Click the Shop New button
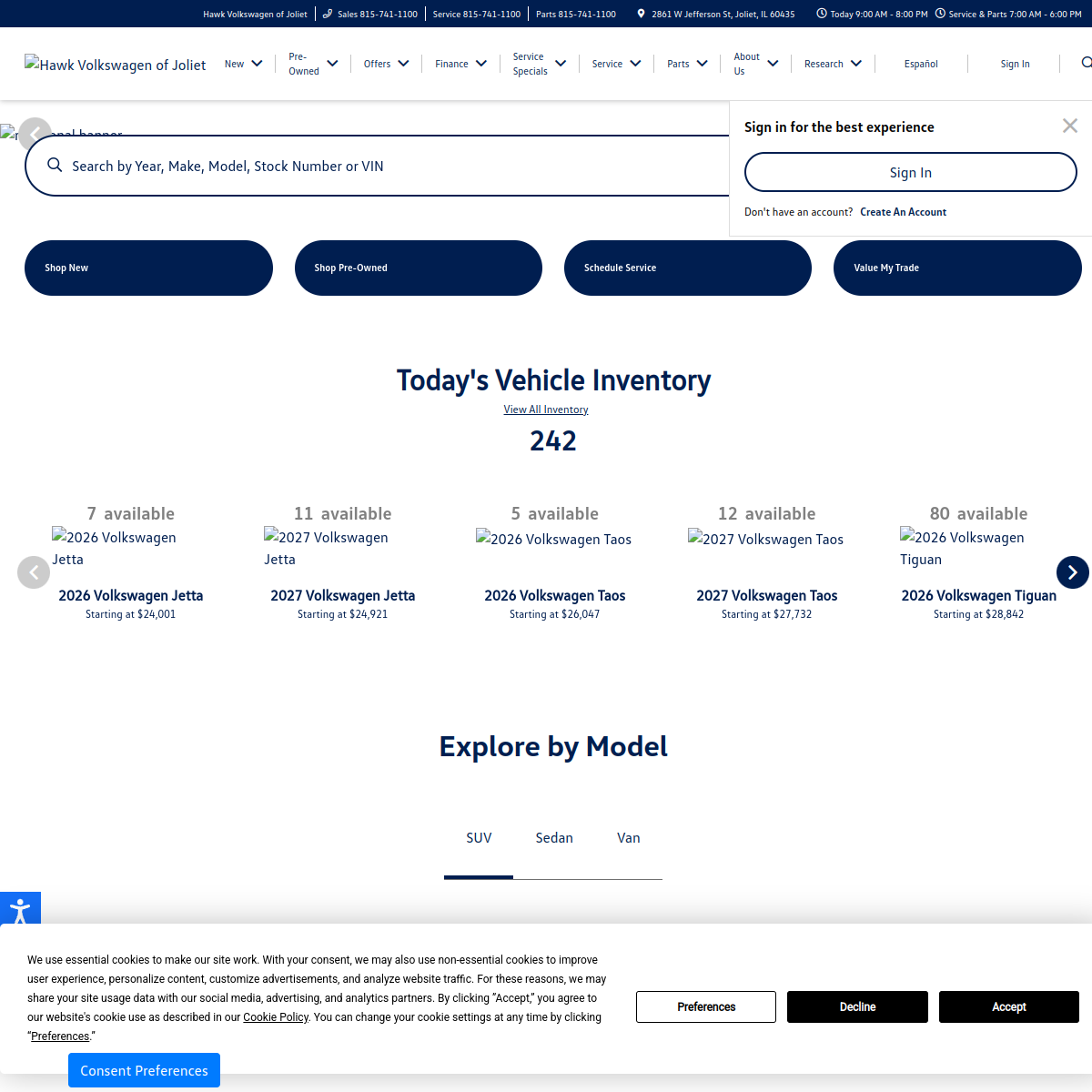Screen dimensions: 1092x1092 (148, 268)
